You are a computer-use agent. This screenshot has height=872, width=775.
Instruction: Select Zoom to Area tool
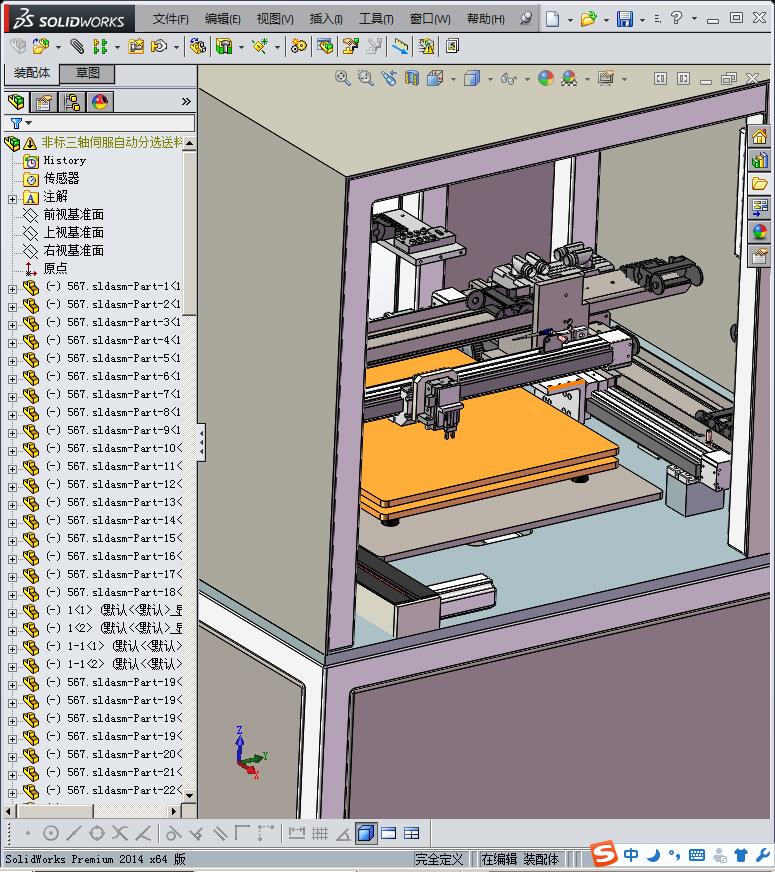click(365, 78)
